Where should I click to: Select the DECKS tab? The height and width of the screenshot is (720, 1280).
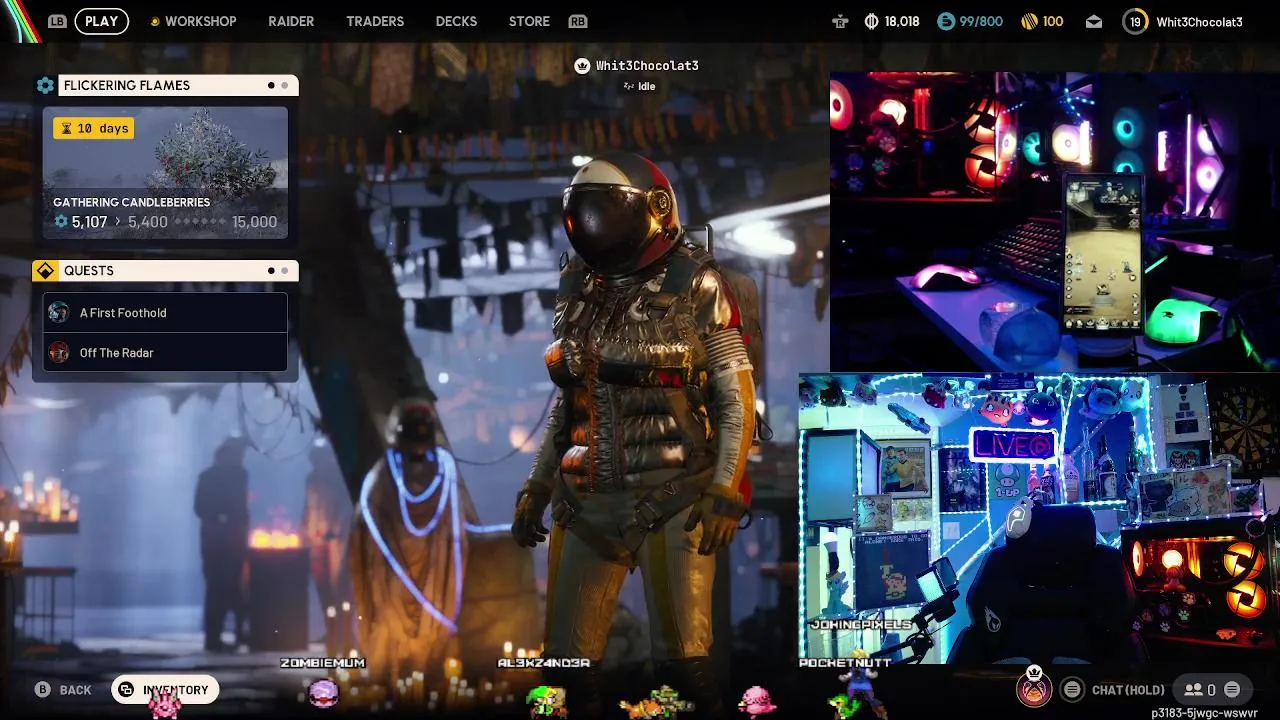pyautogui.click(x=456, y=21)
